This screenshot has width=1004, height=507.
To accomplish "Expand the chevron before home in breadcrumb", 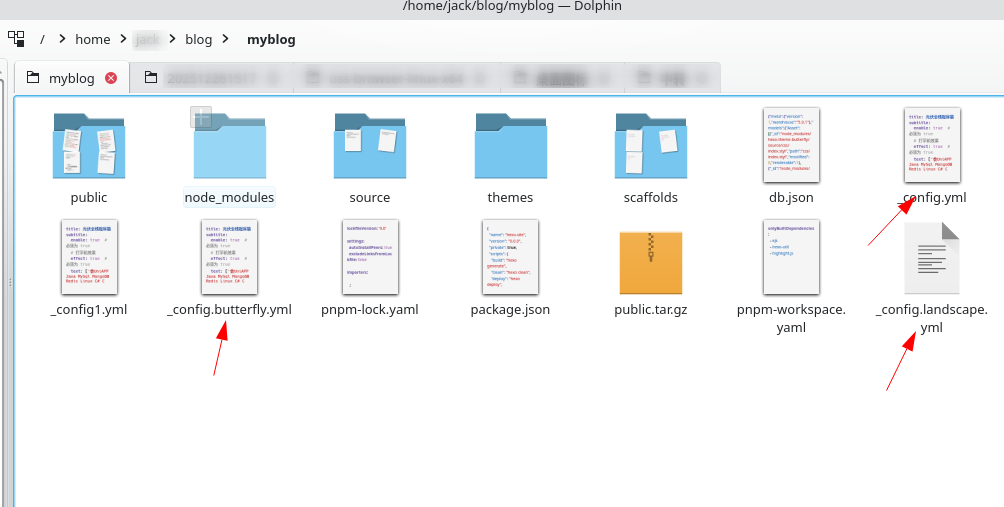I will (x=63, y=40).
